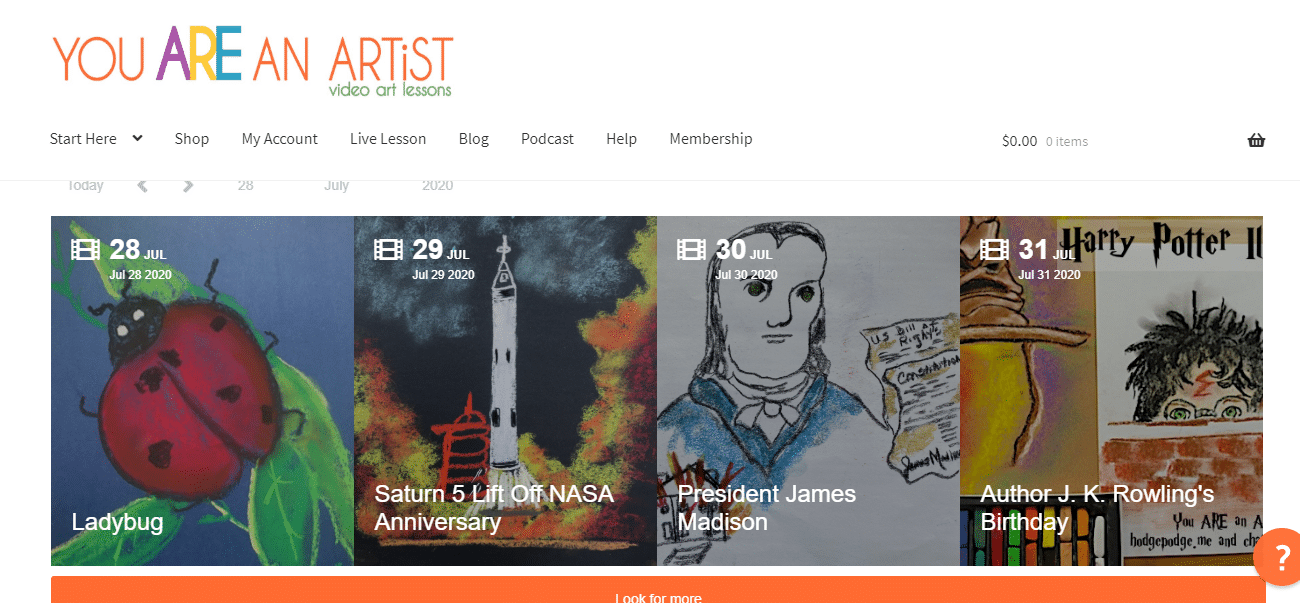This screenshot has height=603, width=1300.
Task: Click the film icon on Jul 30
Action: [x=692, y=249]
